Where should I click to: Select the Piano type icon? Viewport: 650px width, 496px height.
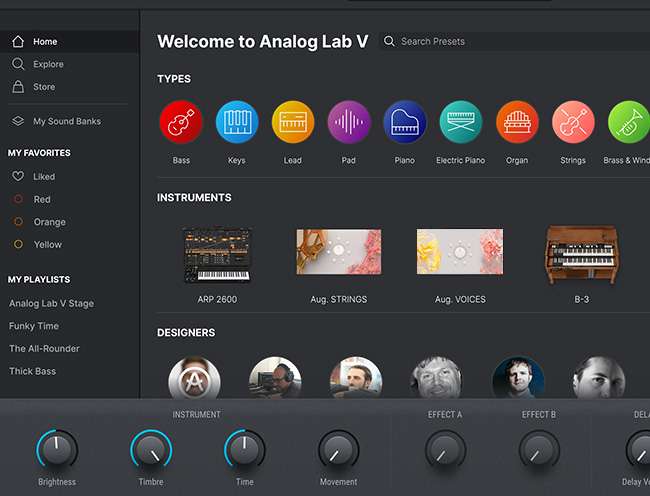coord(405,122)
